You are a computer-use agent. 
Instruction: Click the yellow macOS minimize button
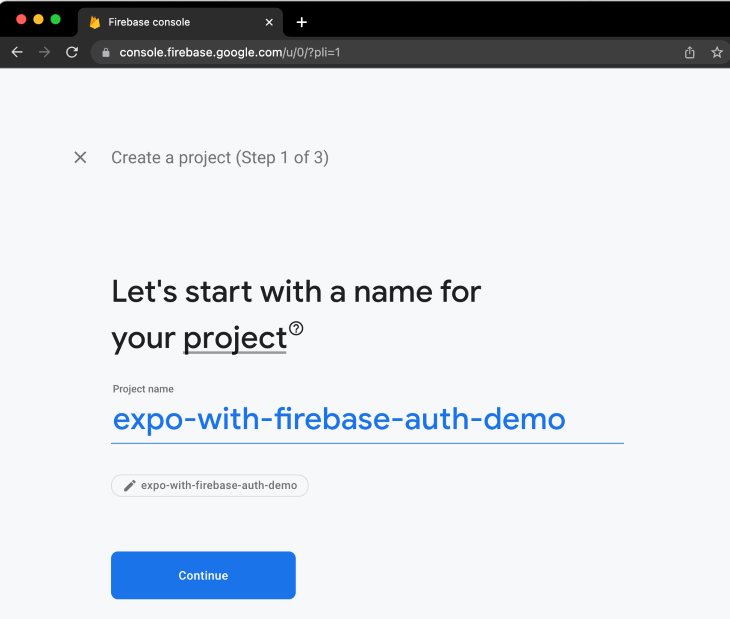click(38, 19)
